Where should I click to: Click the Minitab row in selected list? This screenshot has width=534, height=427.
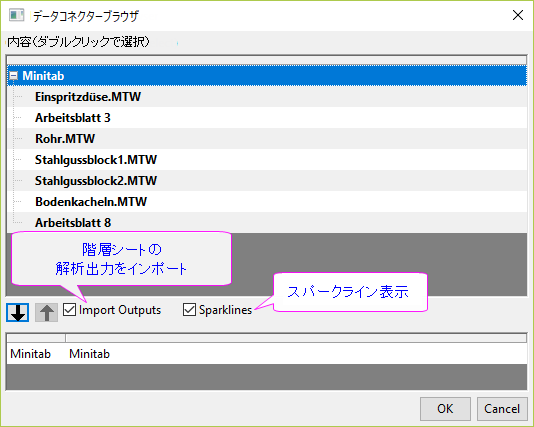pos(267,354)
